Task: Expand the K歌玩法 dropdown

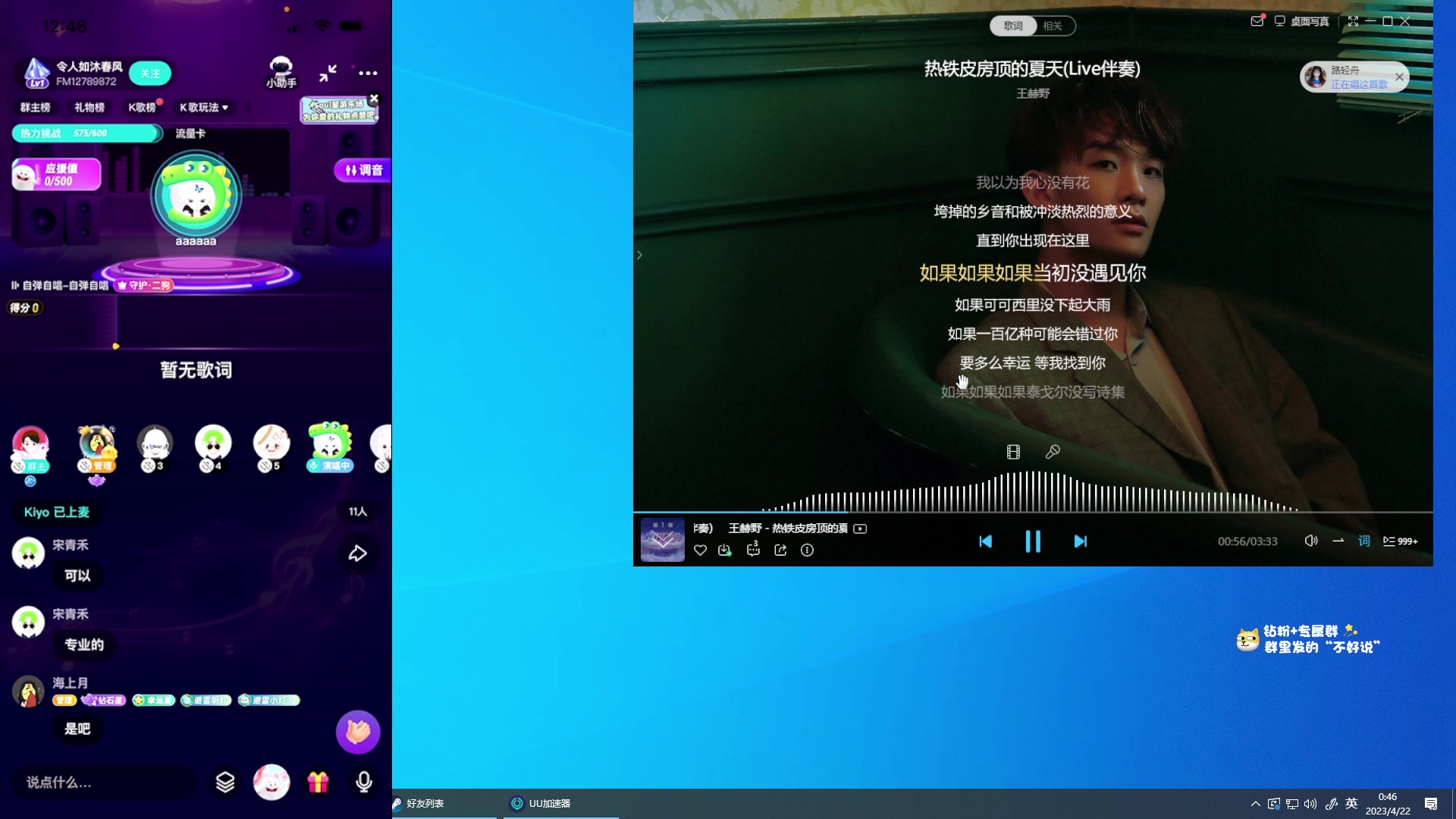Action: coord(204,108)
